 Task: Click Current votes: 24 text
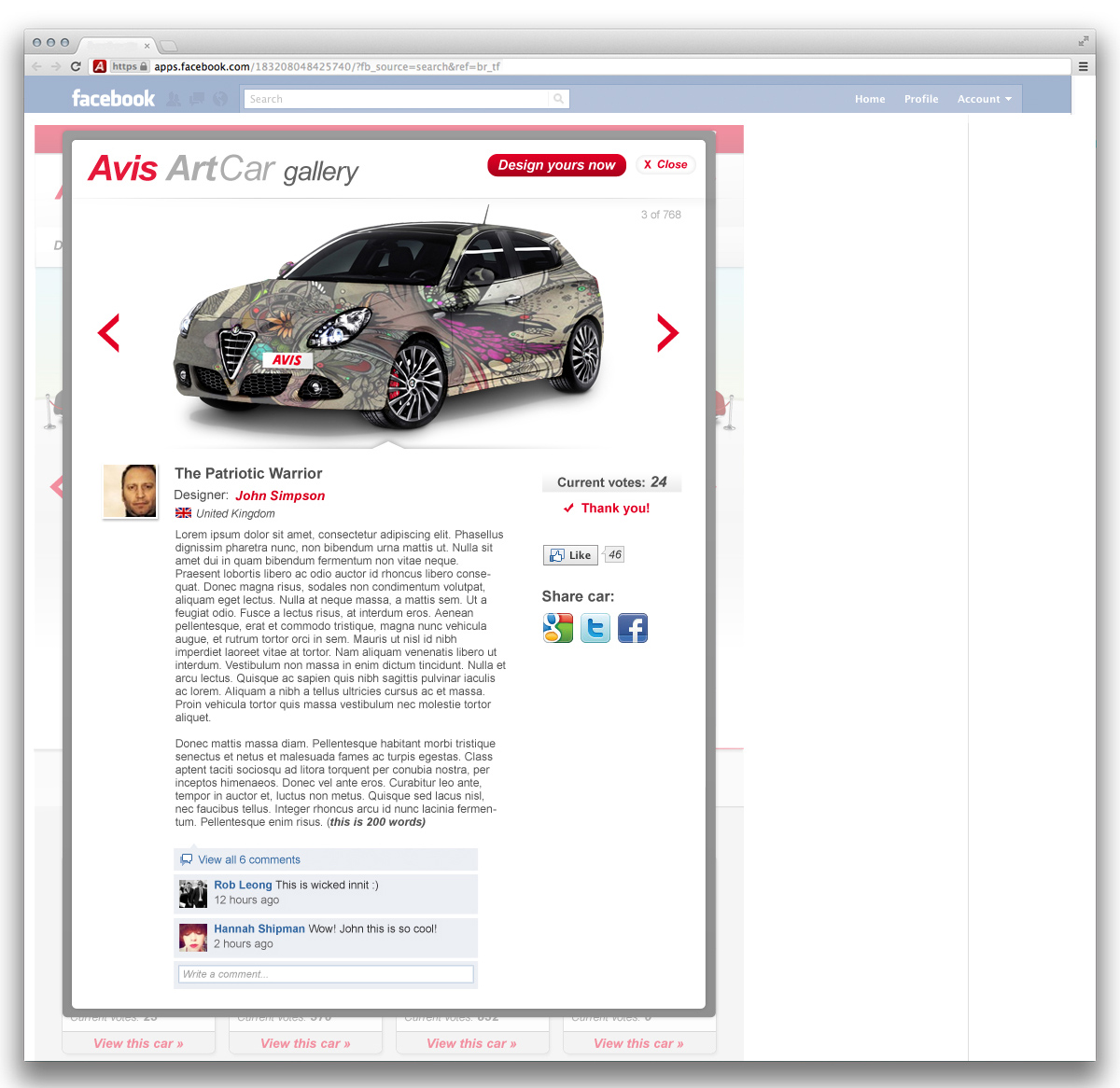tap(612, 482)
